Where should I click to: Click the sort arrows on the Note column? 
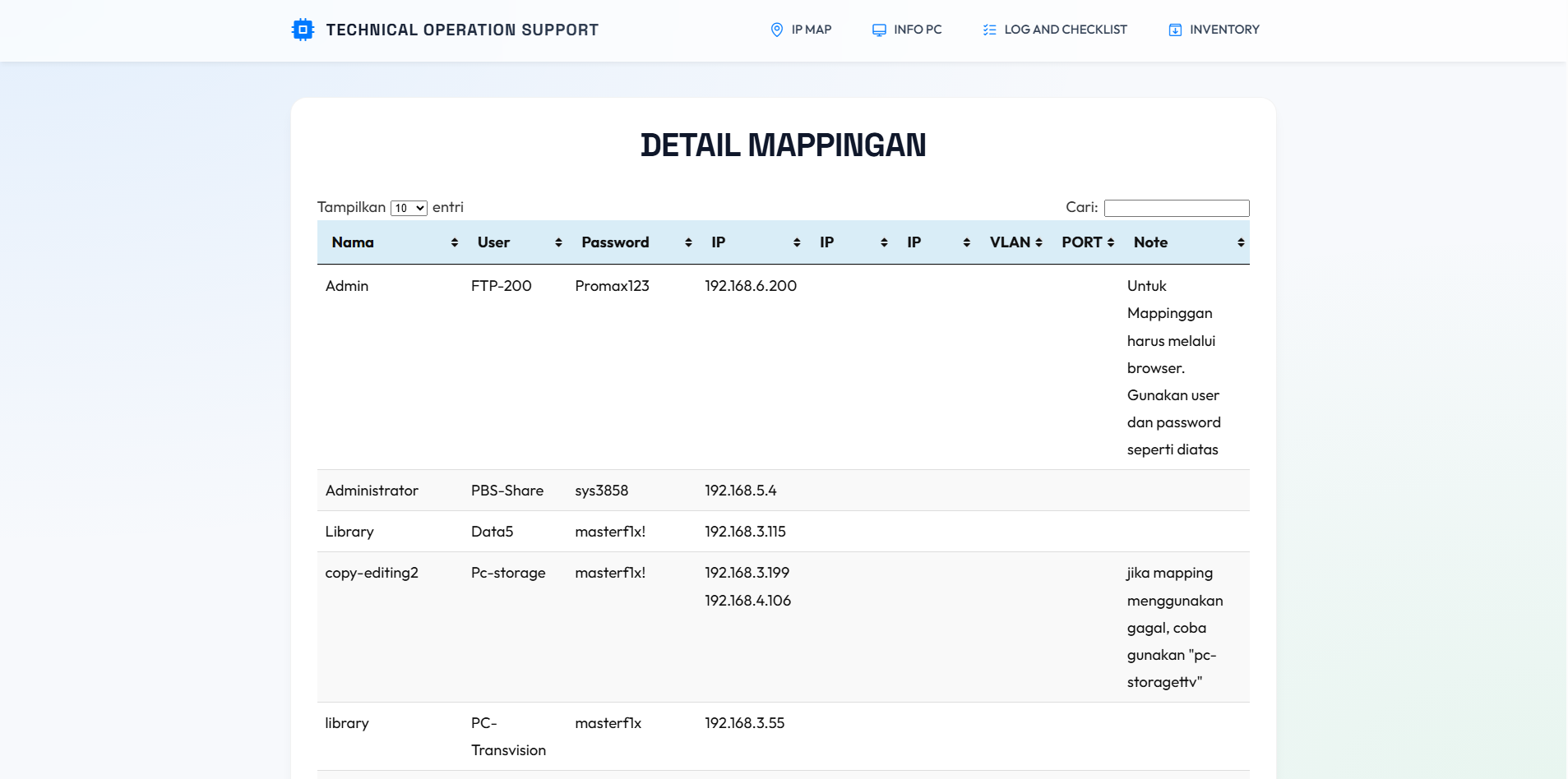point(1241,242)
